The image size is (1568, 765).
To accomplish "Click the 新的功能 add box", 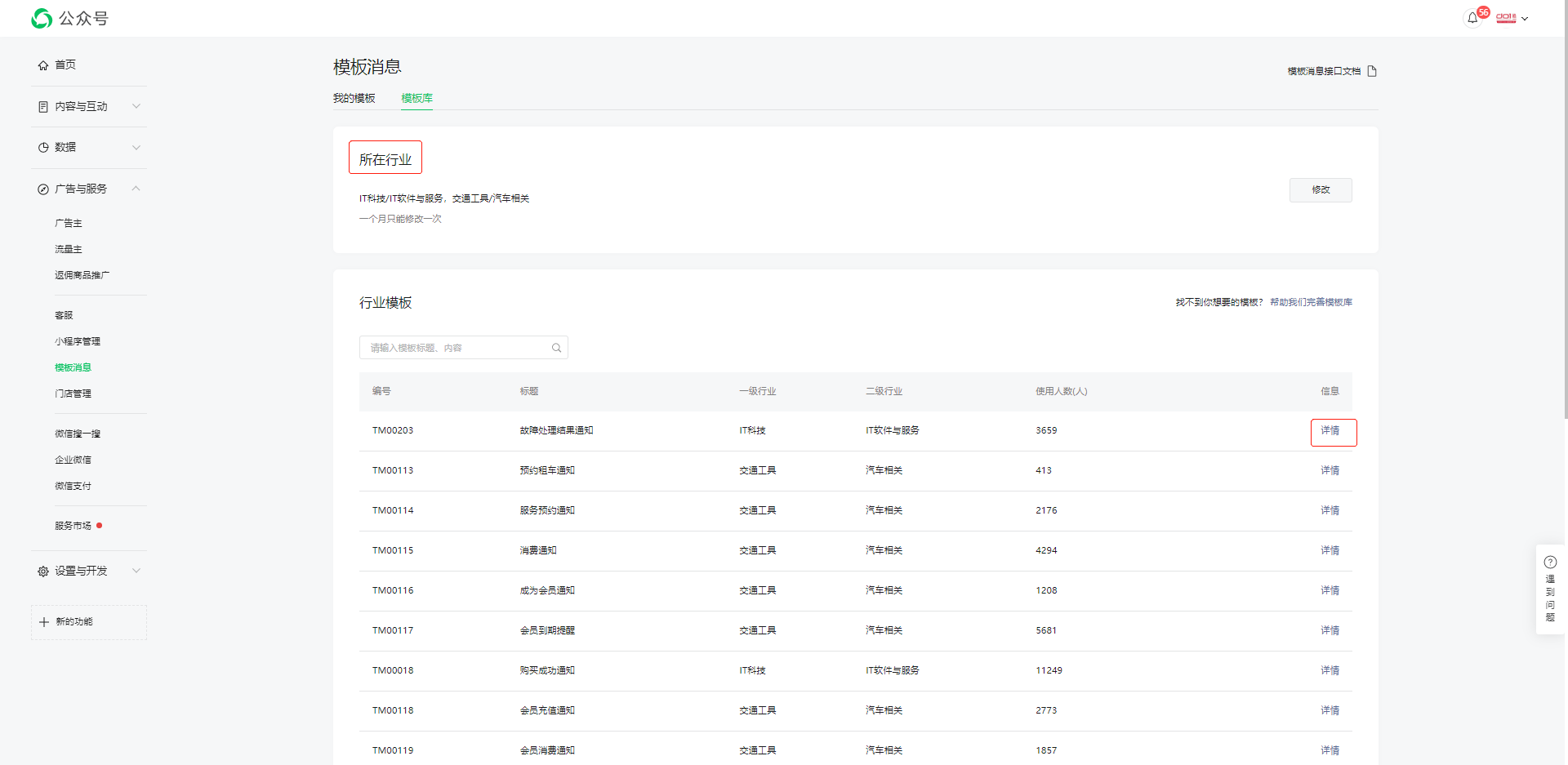I will 89,622.
